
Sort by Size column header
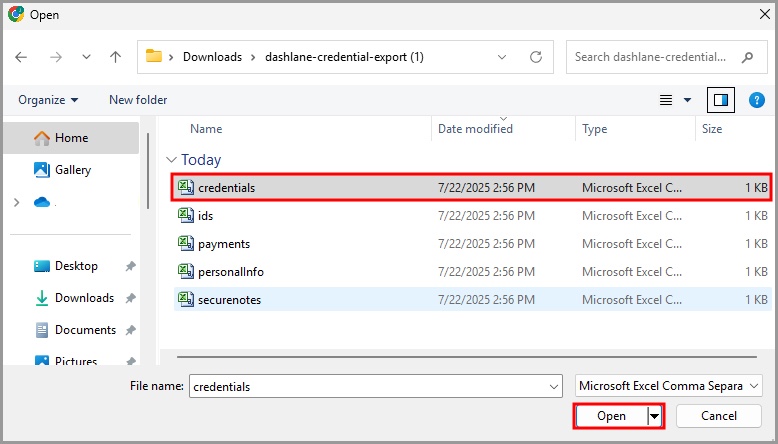pos(712,129)
